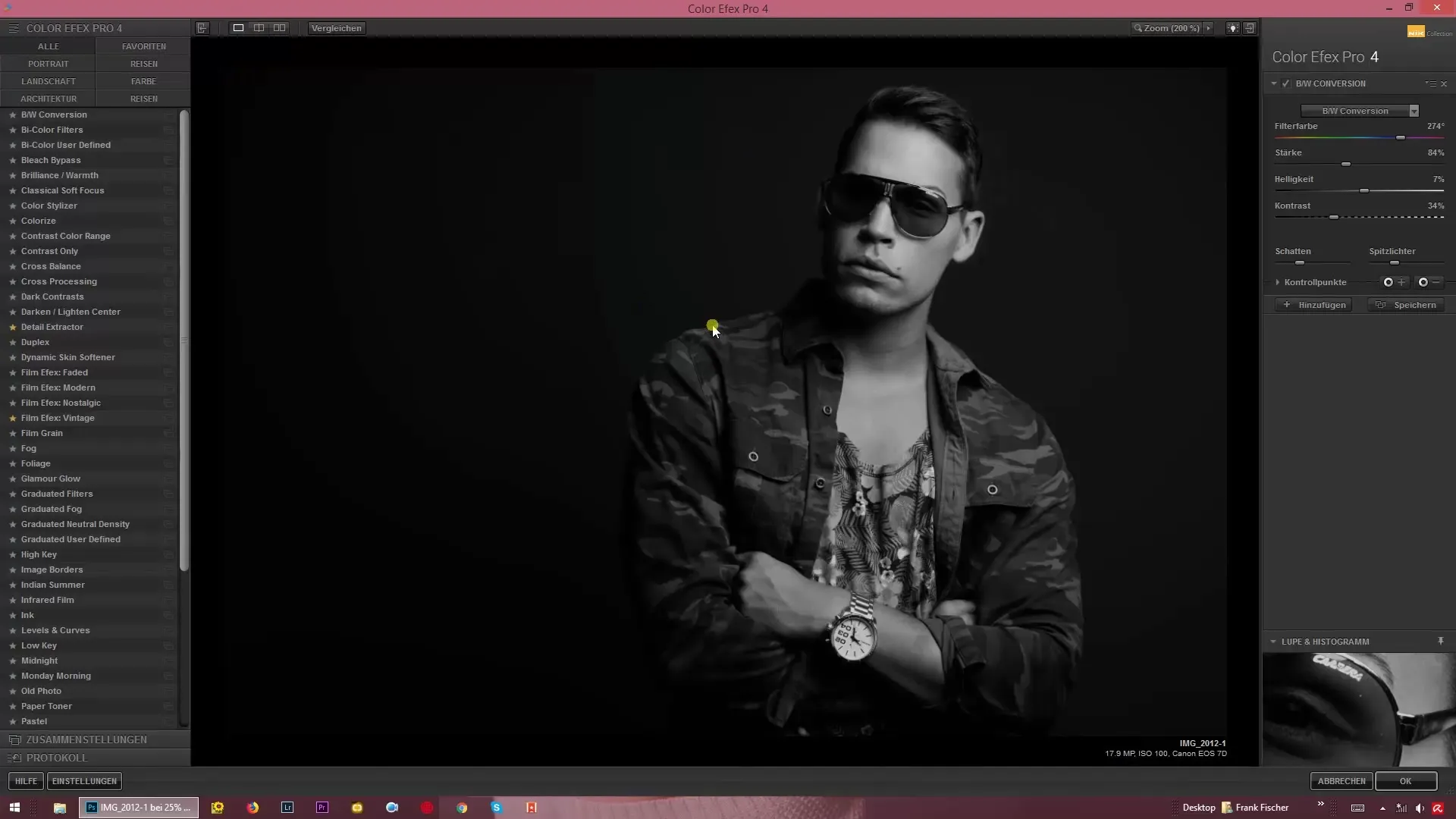The image size is (1456, 819).
Task: Open Protokoll history section
Action: [95, 758]
